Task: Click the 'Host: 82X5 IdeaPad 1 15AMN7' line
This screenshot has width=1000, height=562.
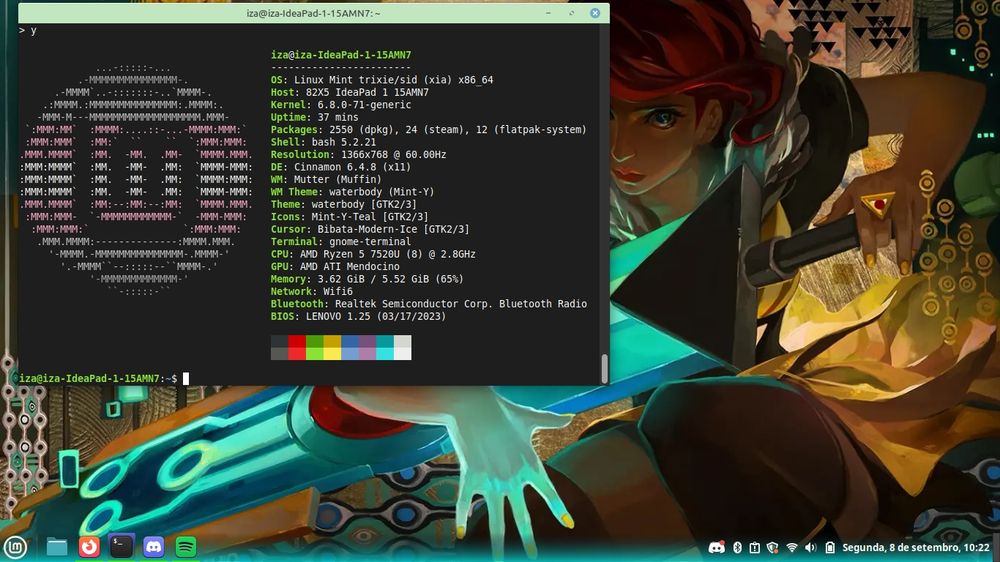Action: [x=349, y=92]
